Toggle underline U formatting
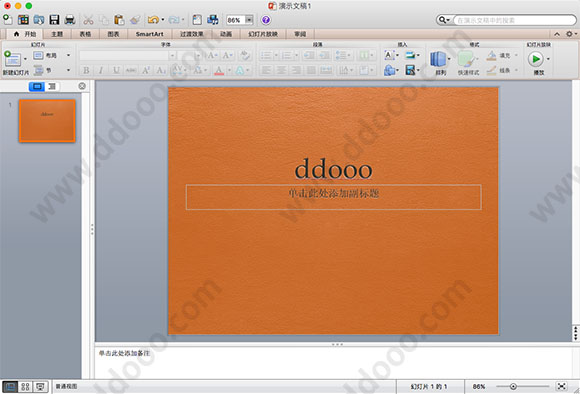The image size is (580, 394). pyautogui.click(x=116, y=70)
